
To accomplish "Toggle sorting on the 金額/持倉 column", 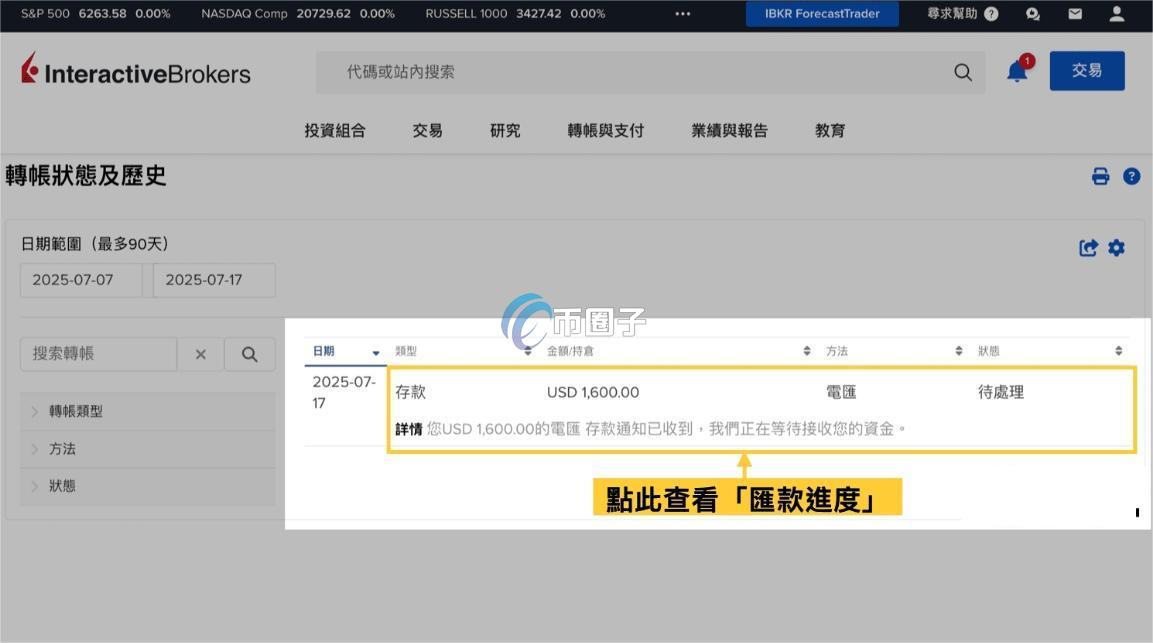I will point(806,350).
